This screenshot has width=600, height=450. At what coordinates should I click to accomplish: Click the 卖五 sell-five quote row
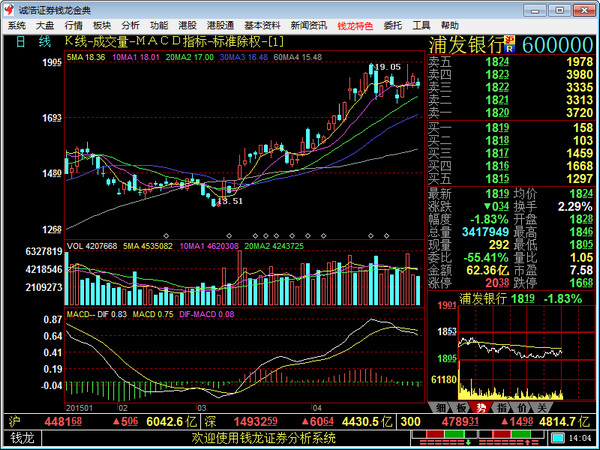tap(511, 62)
